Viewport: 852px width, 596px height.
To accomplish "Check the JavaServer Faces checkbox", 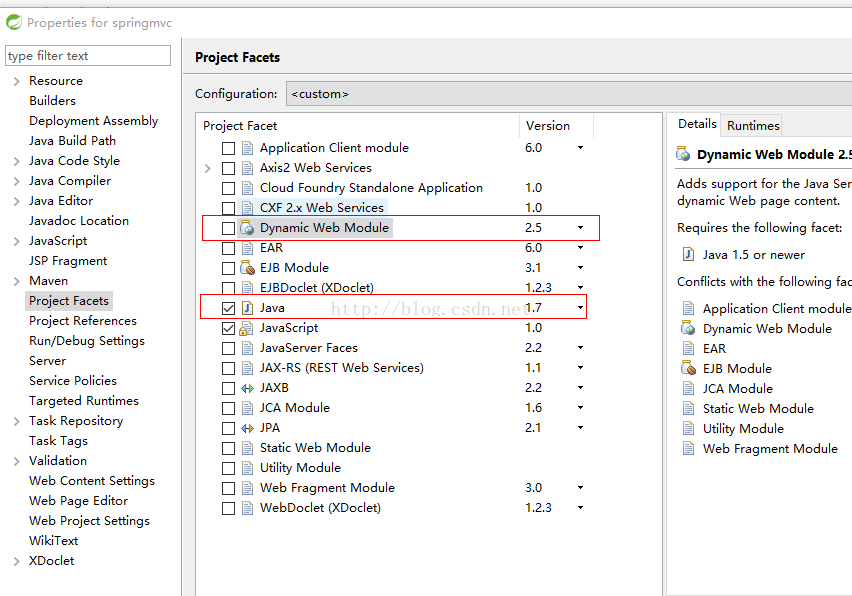I will click(x=229, y=348).
